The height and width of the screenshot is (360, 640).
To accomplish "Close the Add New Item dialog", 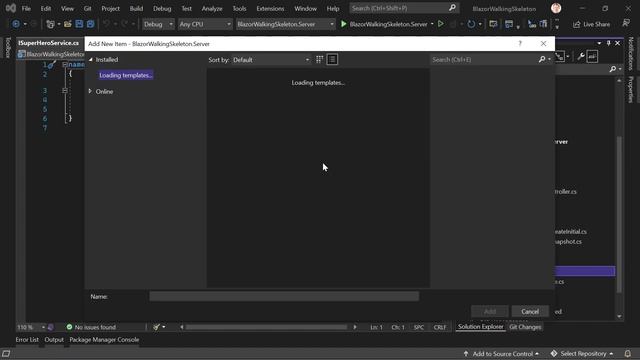I will pos(543,43).
